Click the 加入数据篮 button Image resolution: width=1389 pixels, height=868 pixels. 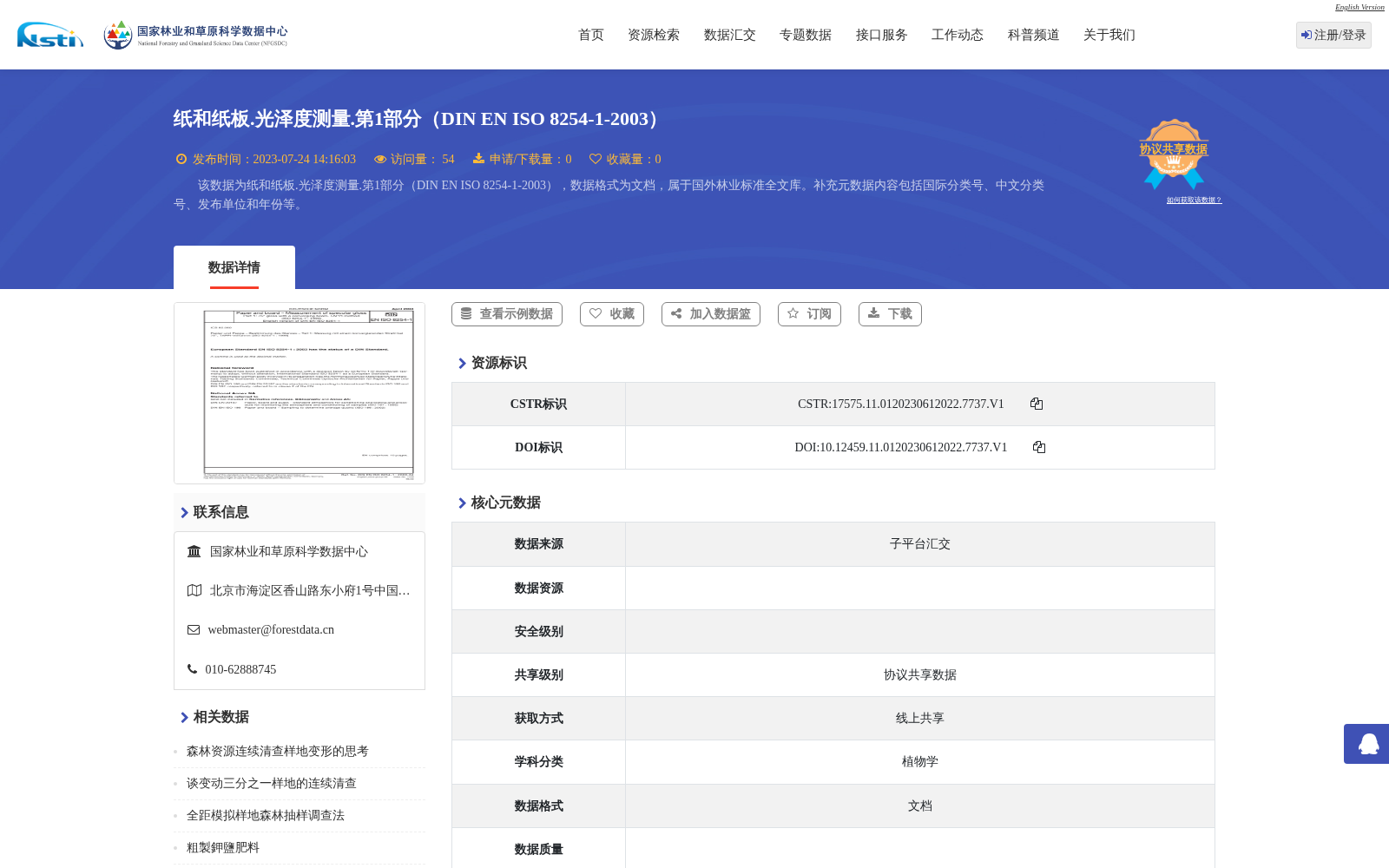711,314
